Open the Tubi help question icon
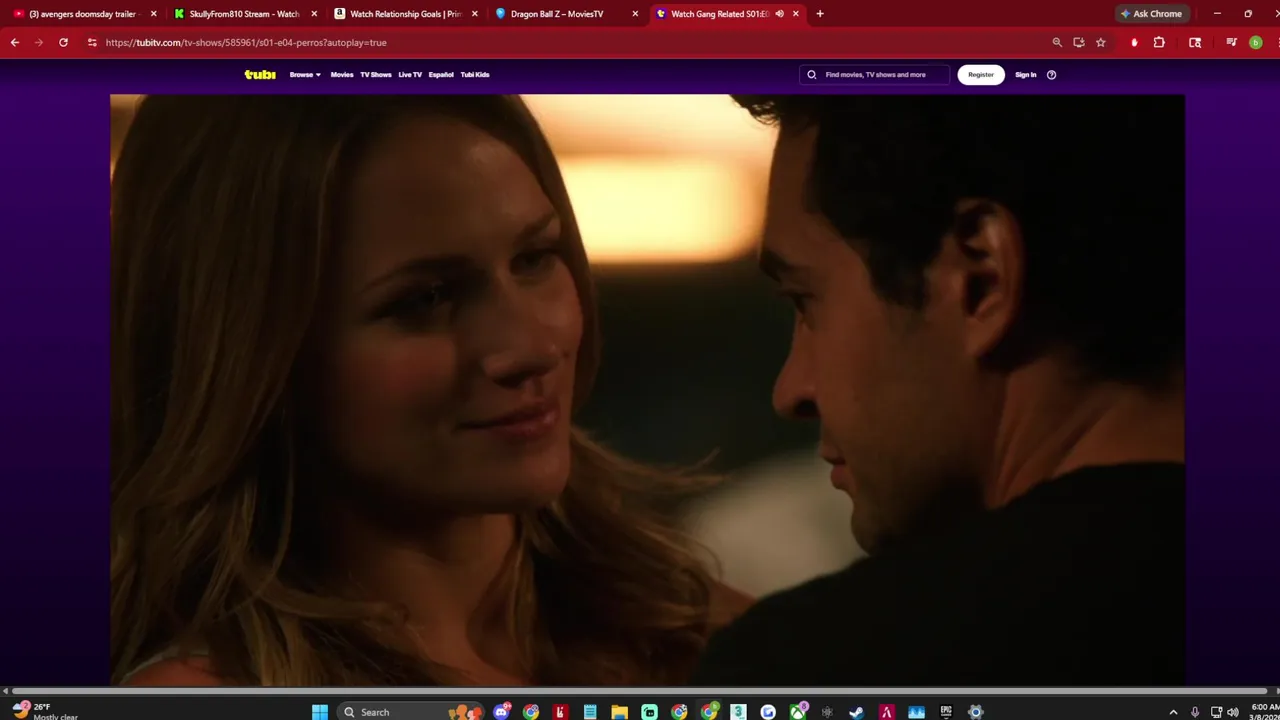The height and width of the screenshot is (720, 1280). (x=1051, y=75)
